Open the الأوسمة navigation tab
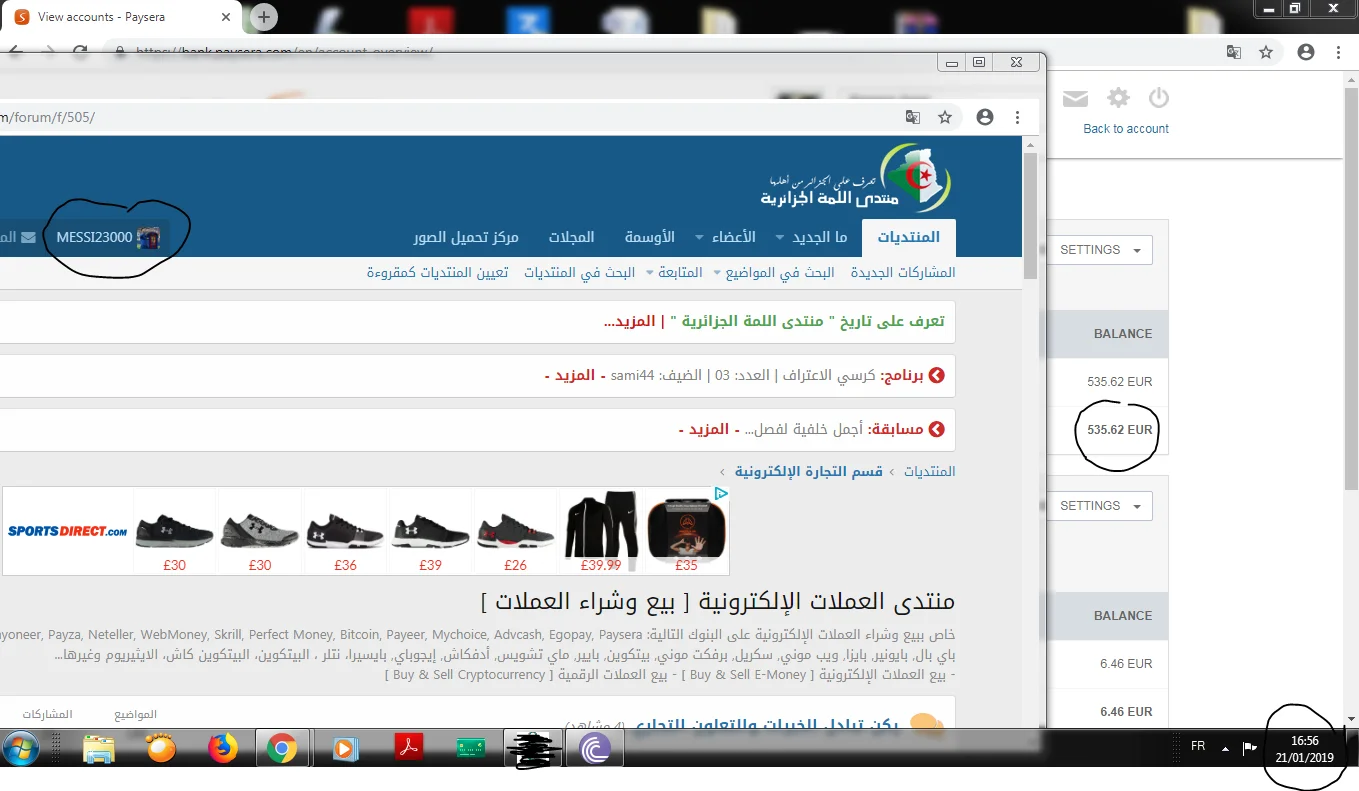 [x=650, y=238]
